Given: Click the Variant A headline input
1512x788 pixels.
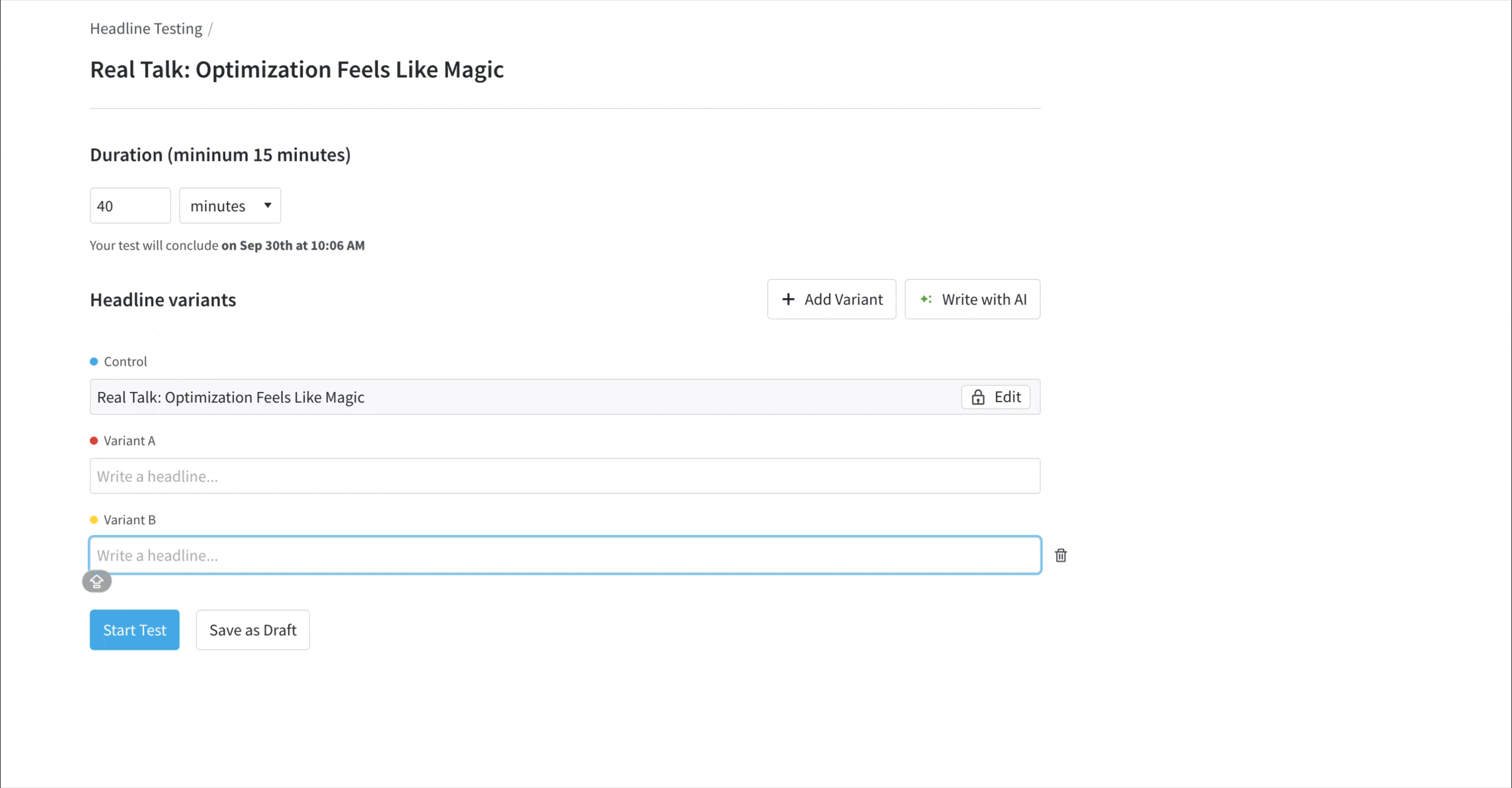Looking at the screenshot, I should pyautogui.click(x=565, y=476).
